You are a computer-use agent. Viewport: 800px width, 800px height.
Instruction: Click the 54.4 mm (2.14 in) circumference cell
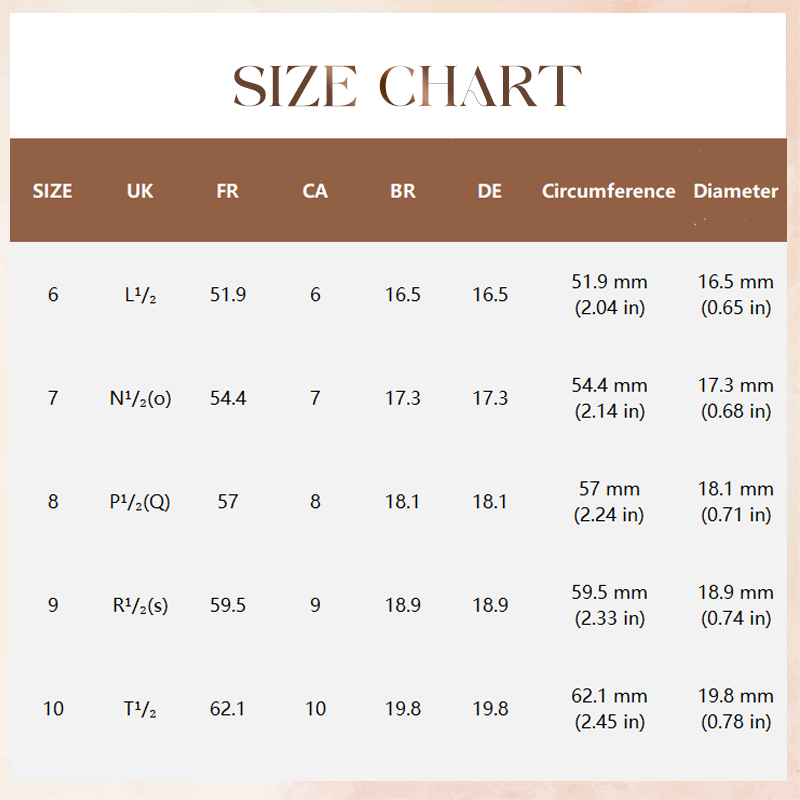[610, 398]
